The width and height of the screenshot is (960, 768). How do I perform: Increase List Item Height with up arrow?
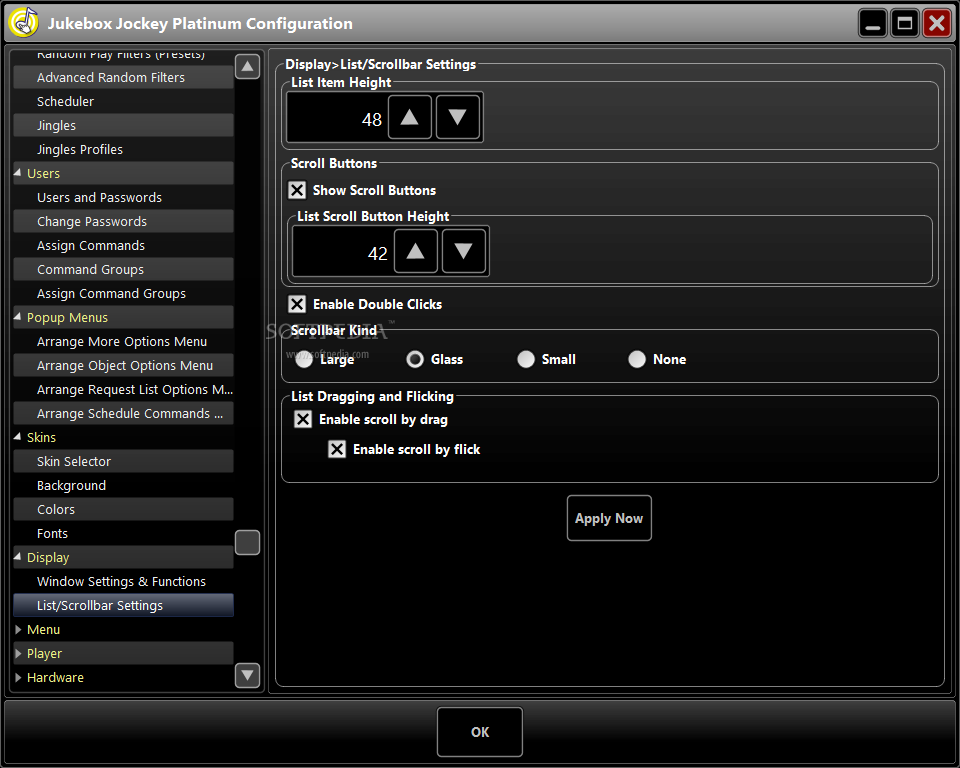click(410, 117)
